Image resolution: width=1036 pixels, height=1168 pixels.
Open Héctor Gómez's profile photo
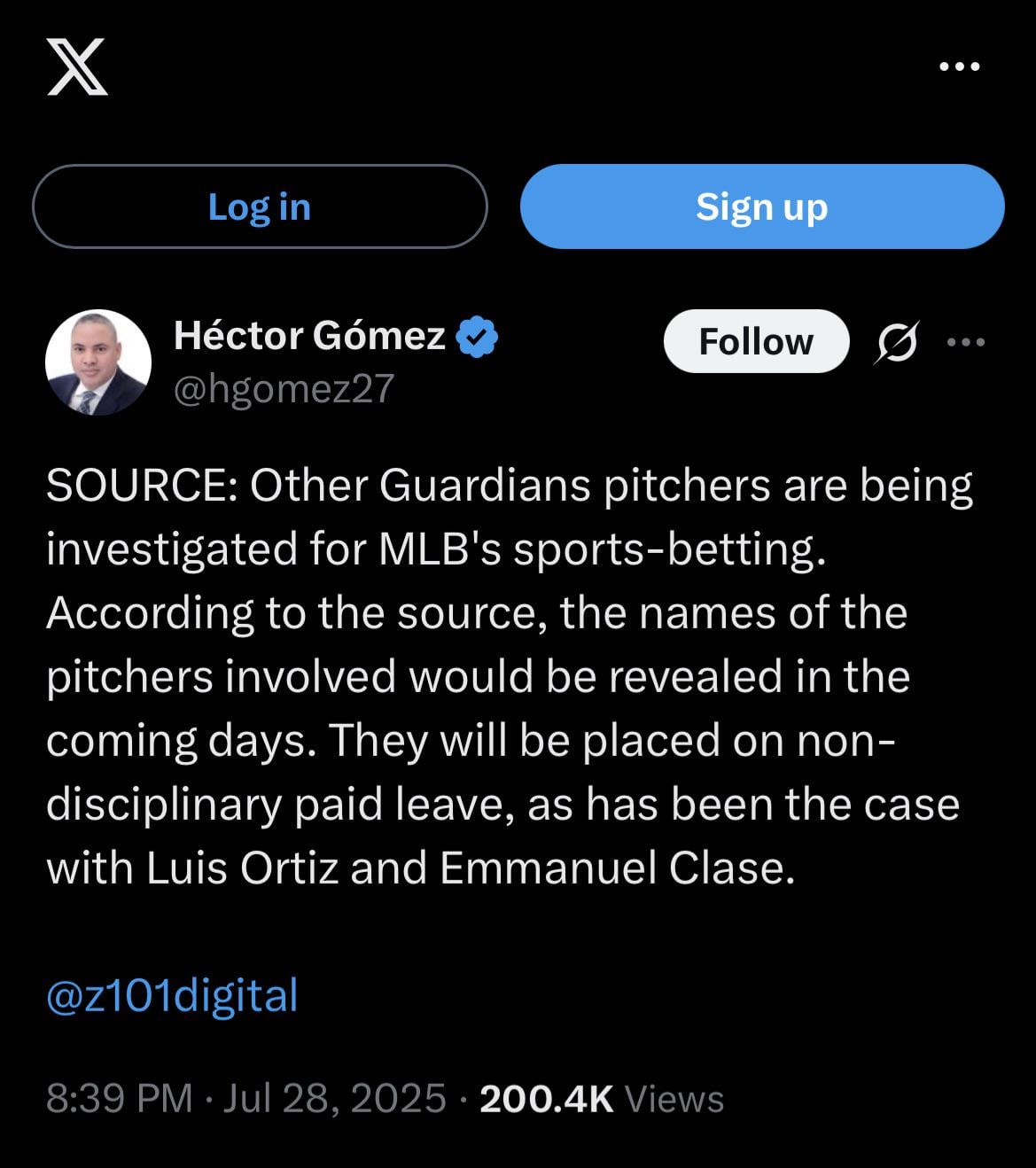coord(98,362)
